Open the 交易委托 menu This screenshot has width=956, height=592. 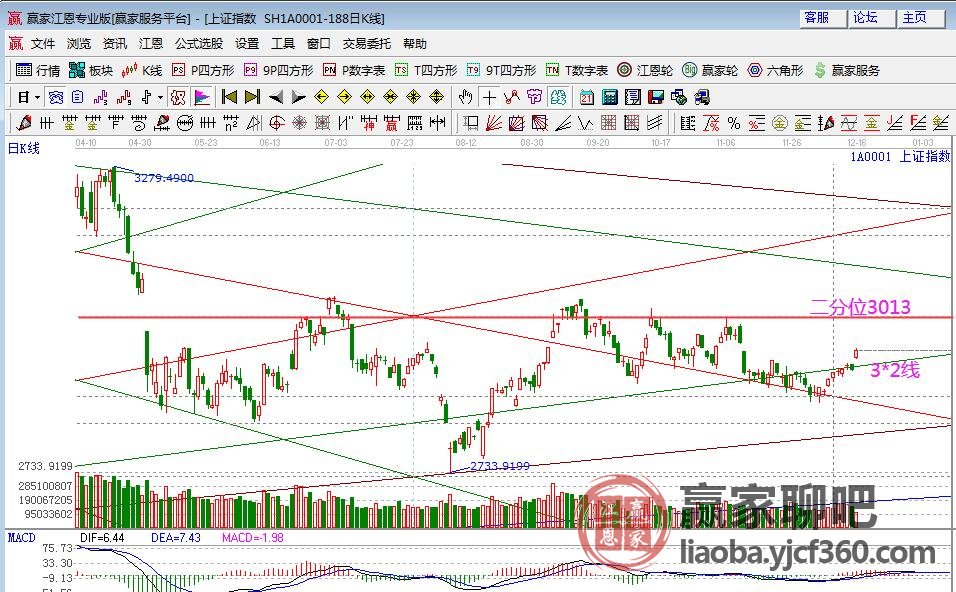[366, 44]
